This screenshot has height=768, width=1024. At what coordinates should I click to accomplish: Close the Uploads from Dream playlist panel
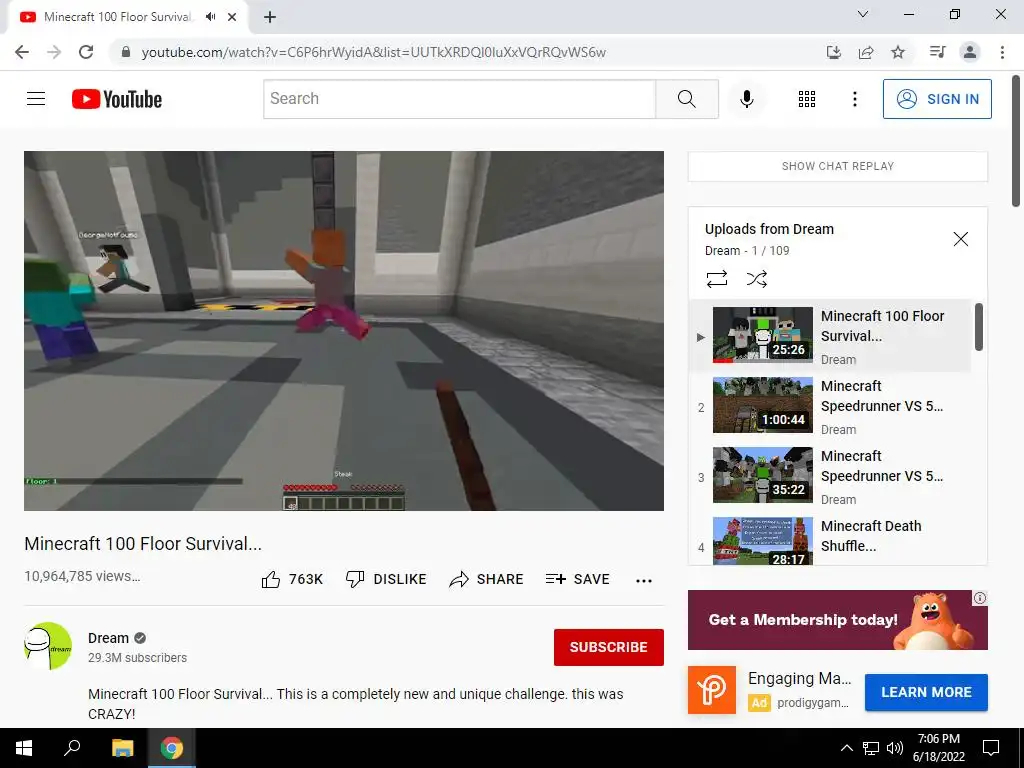point(960,239)
